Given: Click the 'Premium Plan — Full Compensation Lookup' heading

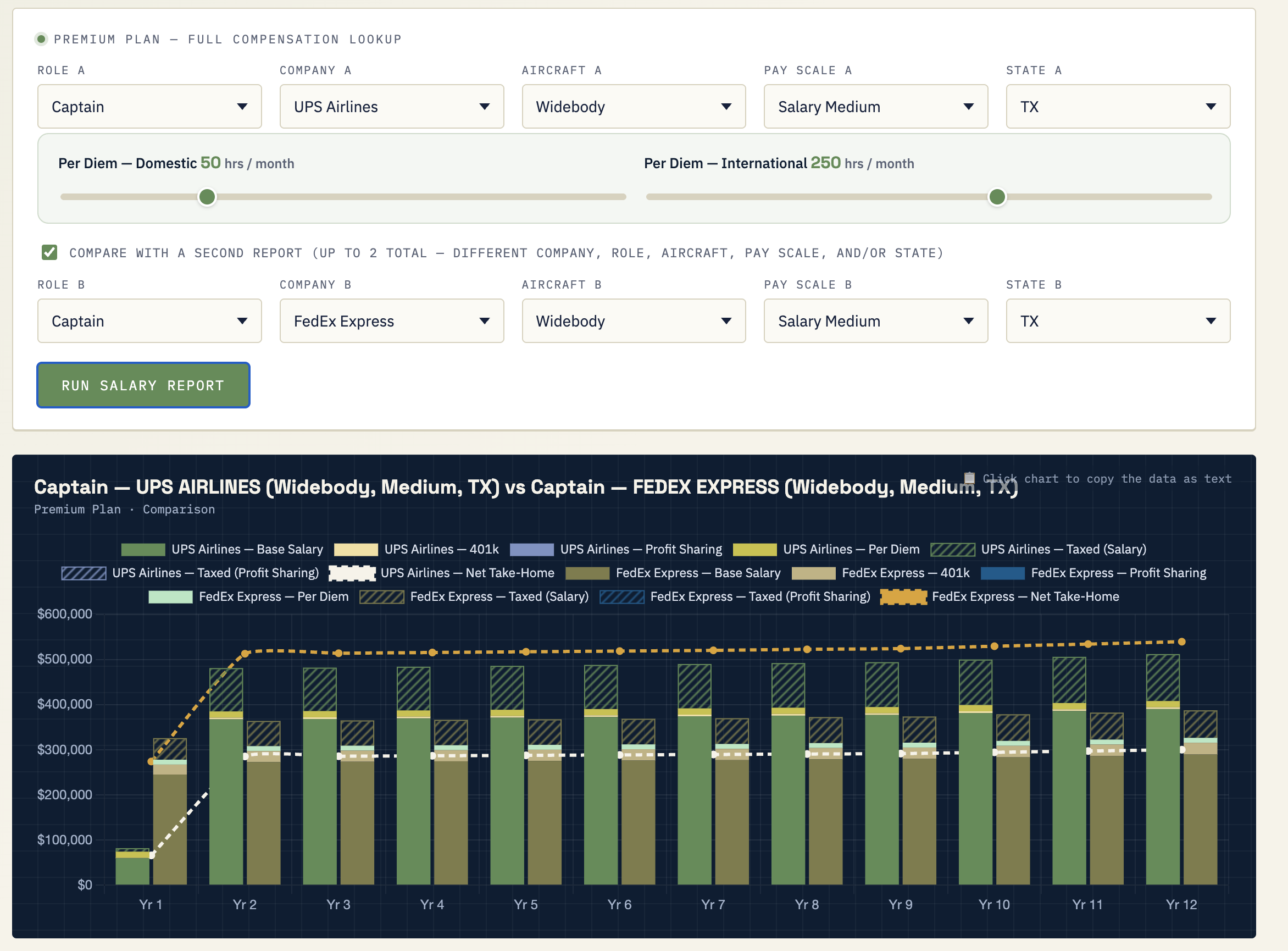Looking at the screenshot, I should pos(228,39).
